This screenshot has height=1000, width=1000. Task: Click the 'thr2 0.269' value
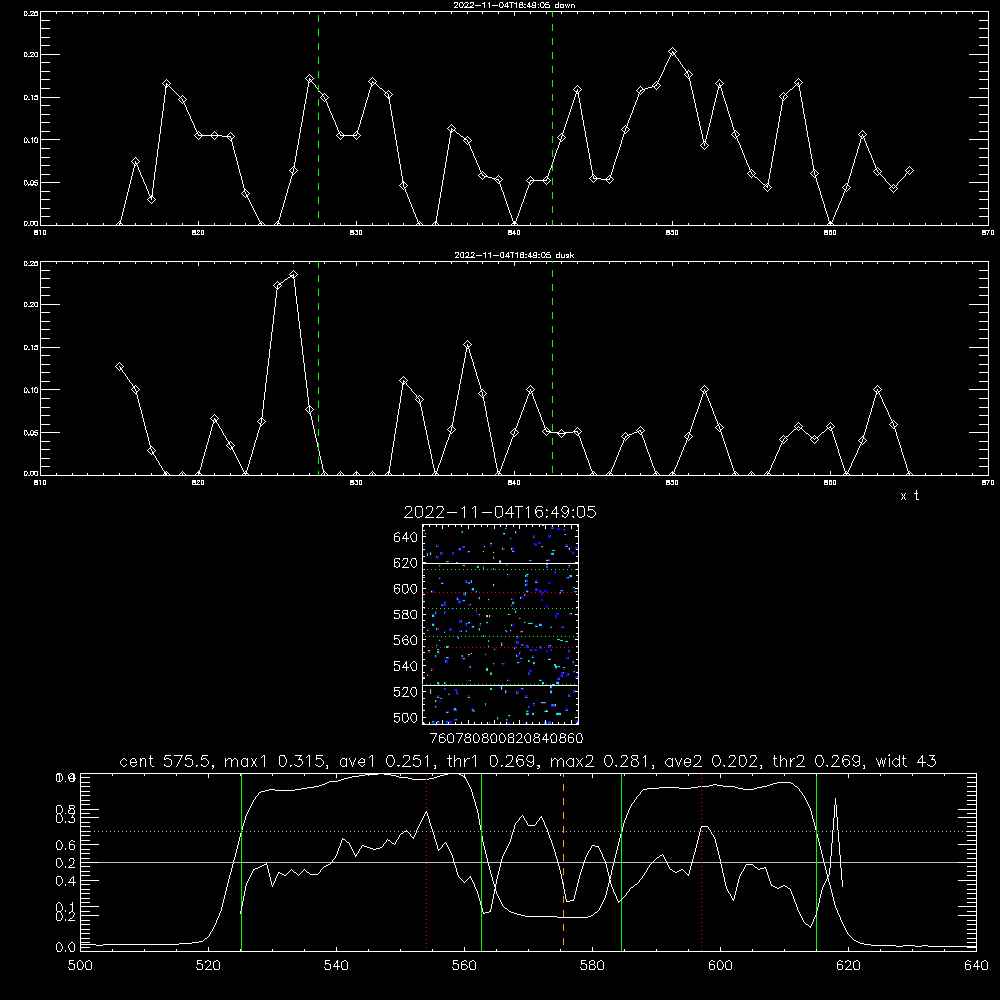(x=818, y=761)
